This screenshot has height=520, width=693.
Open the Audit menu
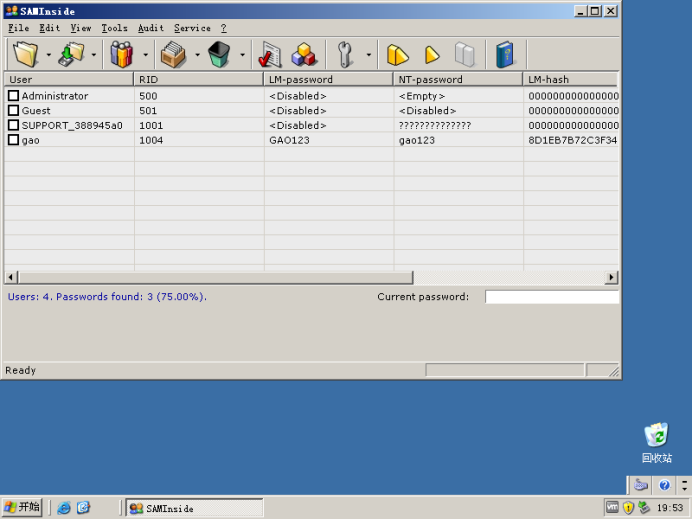[x=150, y=28]
